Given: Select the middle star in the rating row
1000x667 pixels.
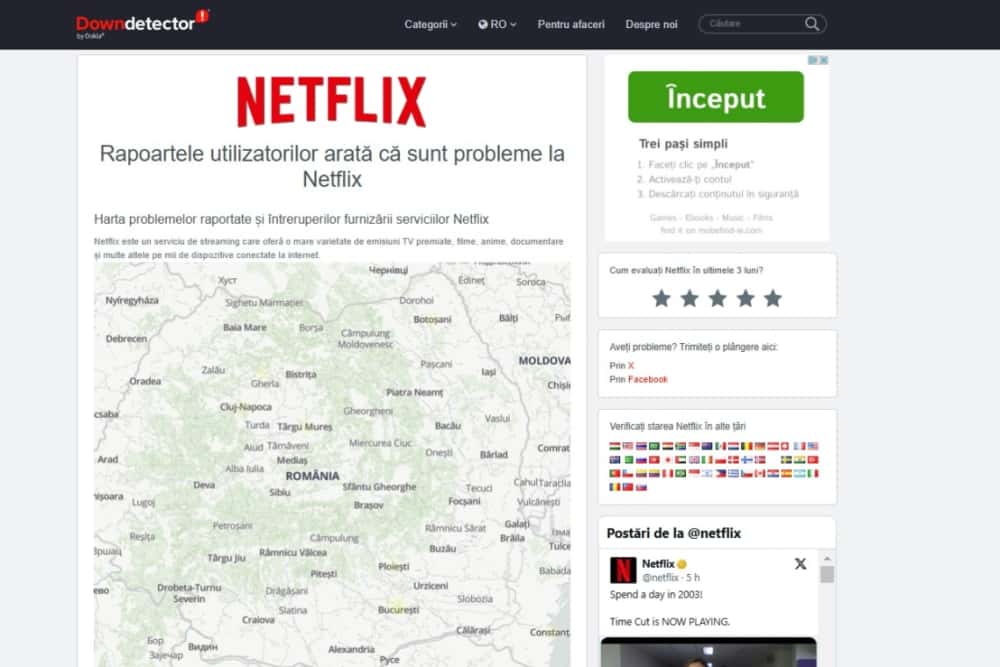Looking at the screenshot, I should pos(717,297).
